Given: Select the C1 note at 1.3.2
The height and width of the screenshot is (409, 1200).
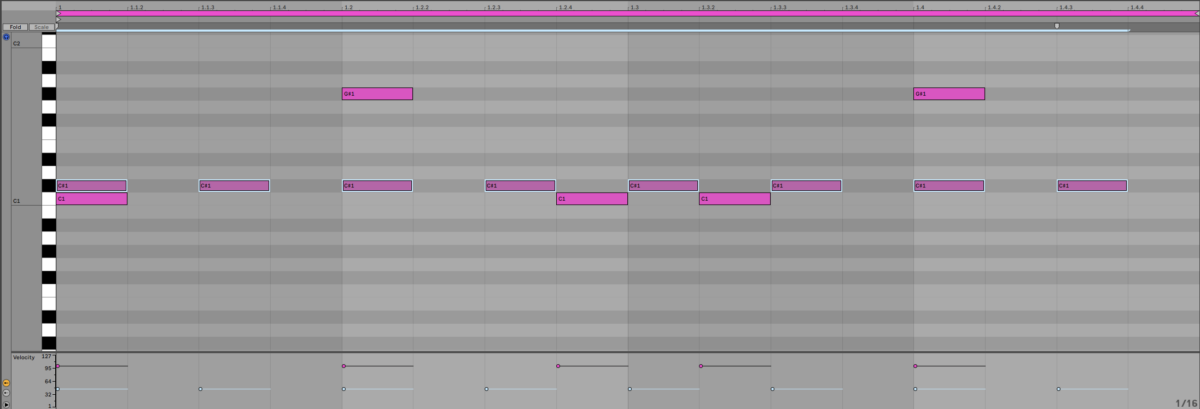Looking at the screenshot, I should [735, 199].
